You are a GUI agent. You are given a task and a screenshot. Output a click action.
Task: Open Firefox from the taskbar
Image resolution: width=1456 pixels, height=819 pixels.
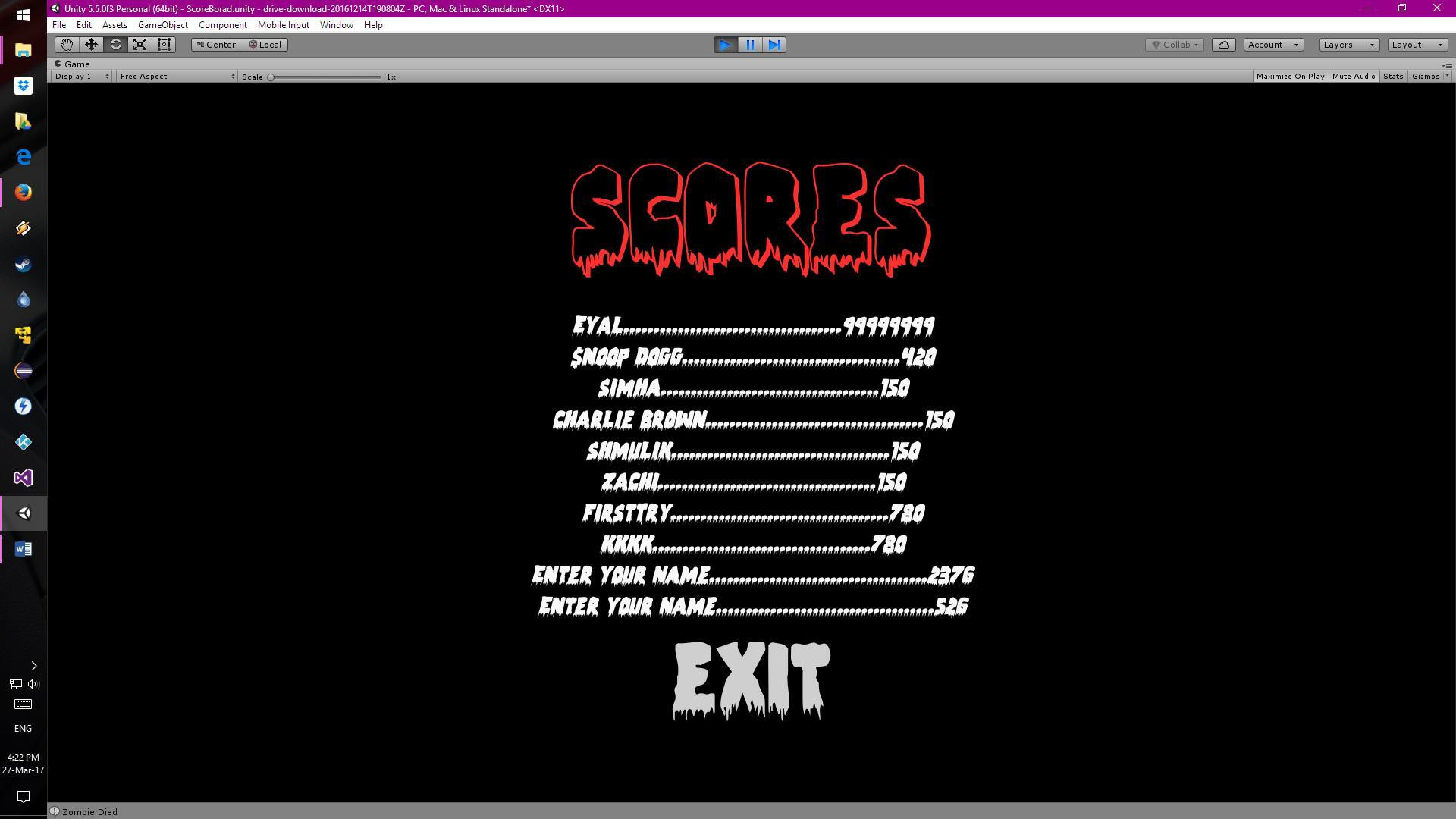tap(24, 193)
